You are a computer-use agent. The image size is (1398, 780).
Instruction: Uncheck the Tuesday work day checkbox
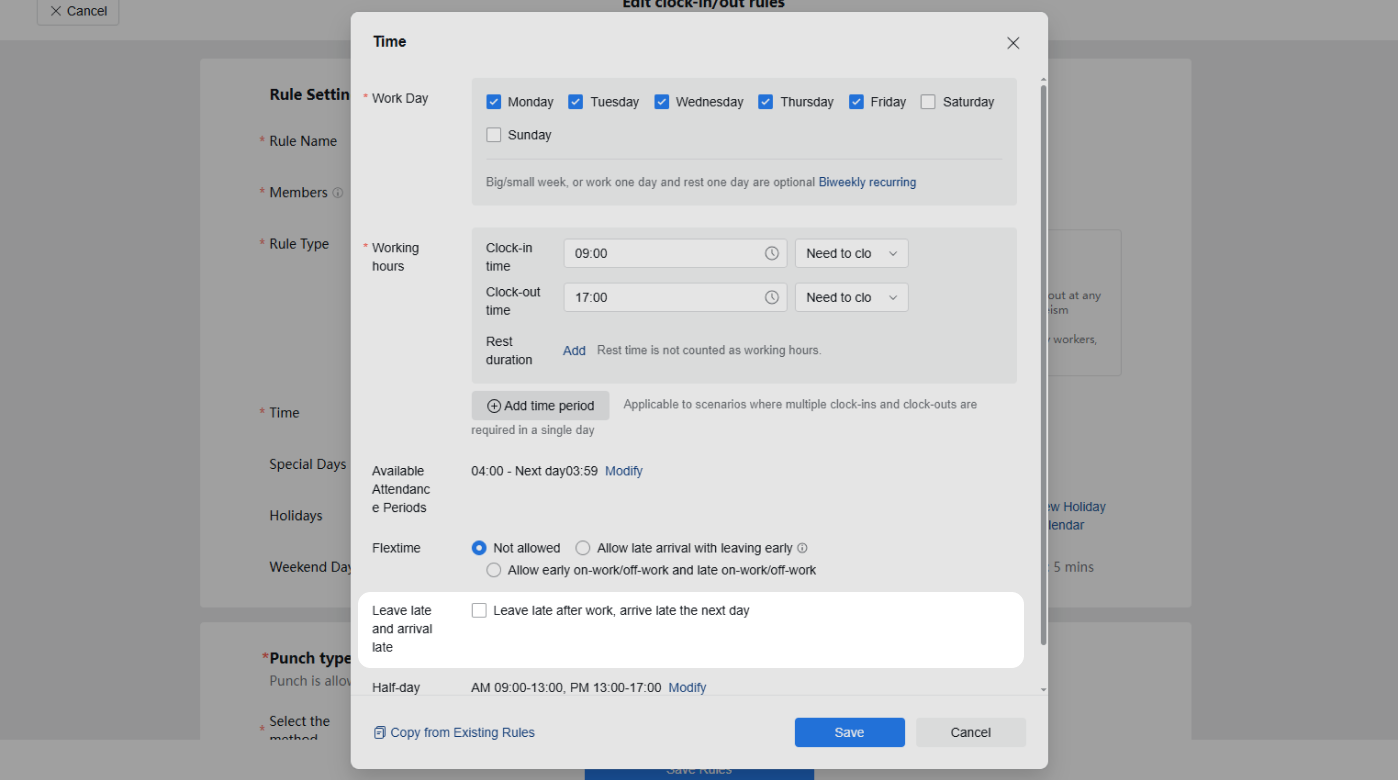[575, 102]
